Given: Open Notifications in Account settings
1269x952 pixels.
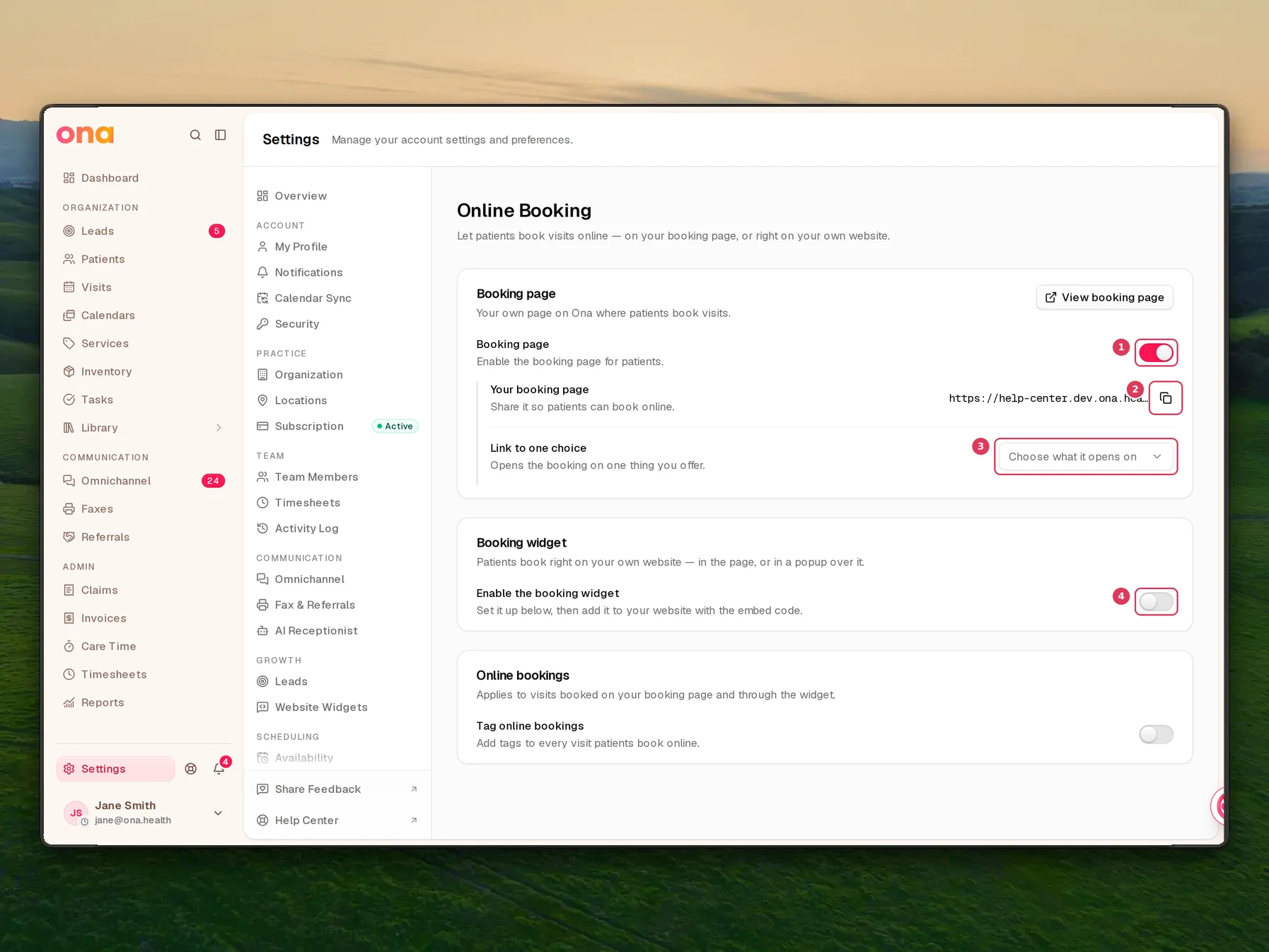Looking at the screenshot, I should click(337, 272).
